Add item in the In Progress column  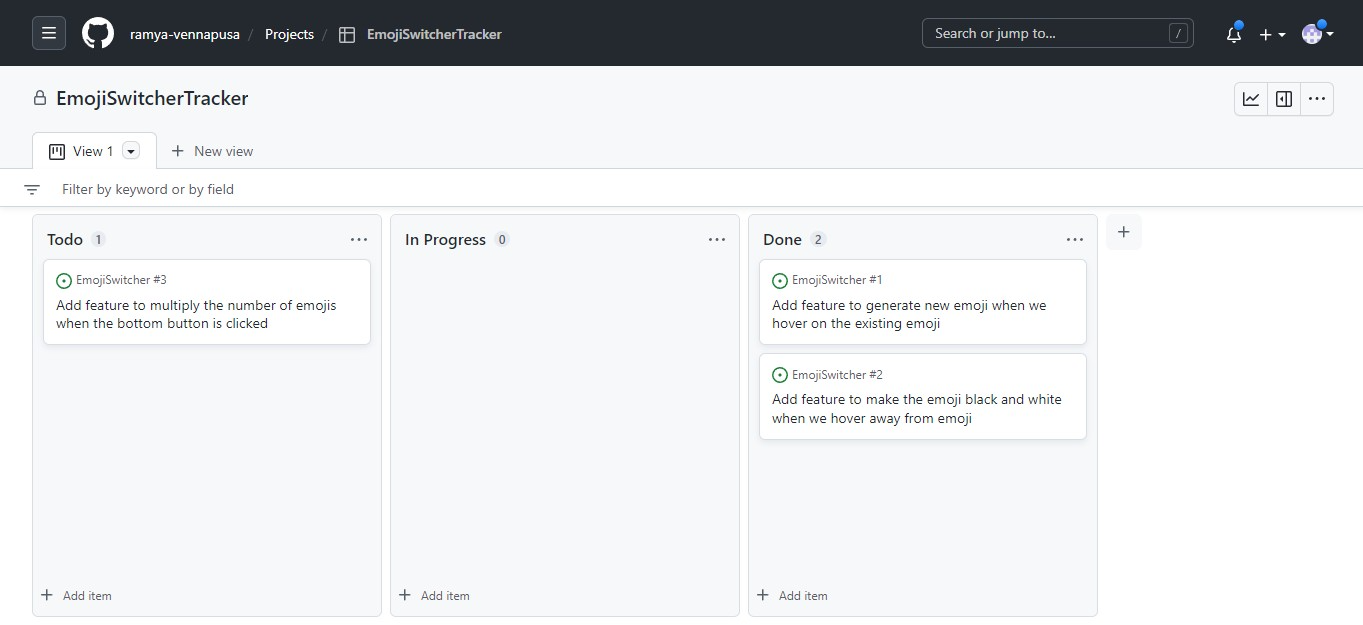(x=435, y=595)
